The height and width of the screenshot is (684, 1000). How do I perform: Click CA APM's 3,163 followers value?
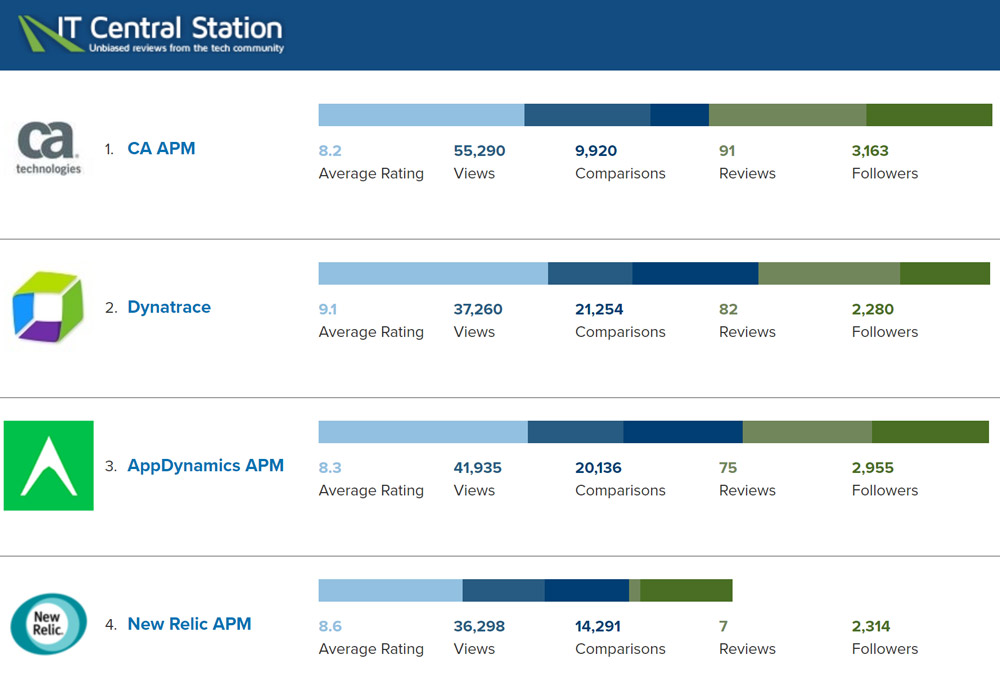pos(871,151)
